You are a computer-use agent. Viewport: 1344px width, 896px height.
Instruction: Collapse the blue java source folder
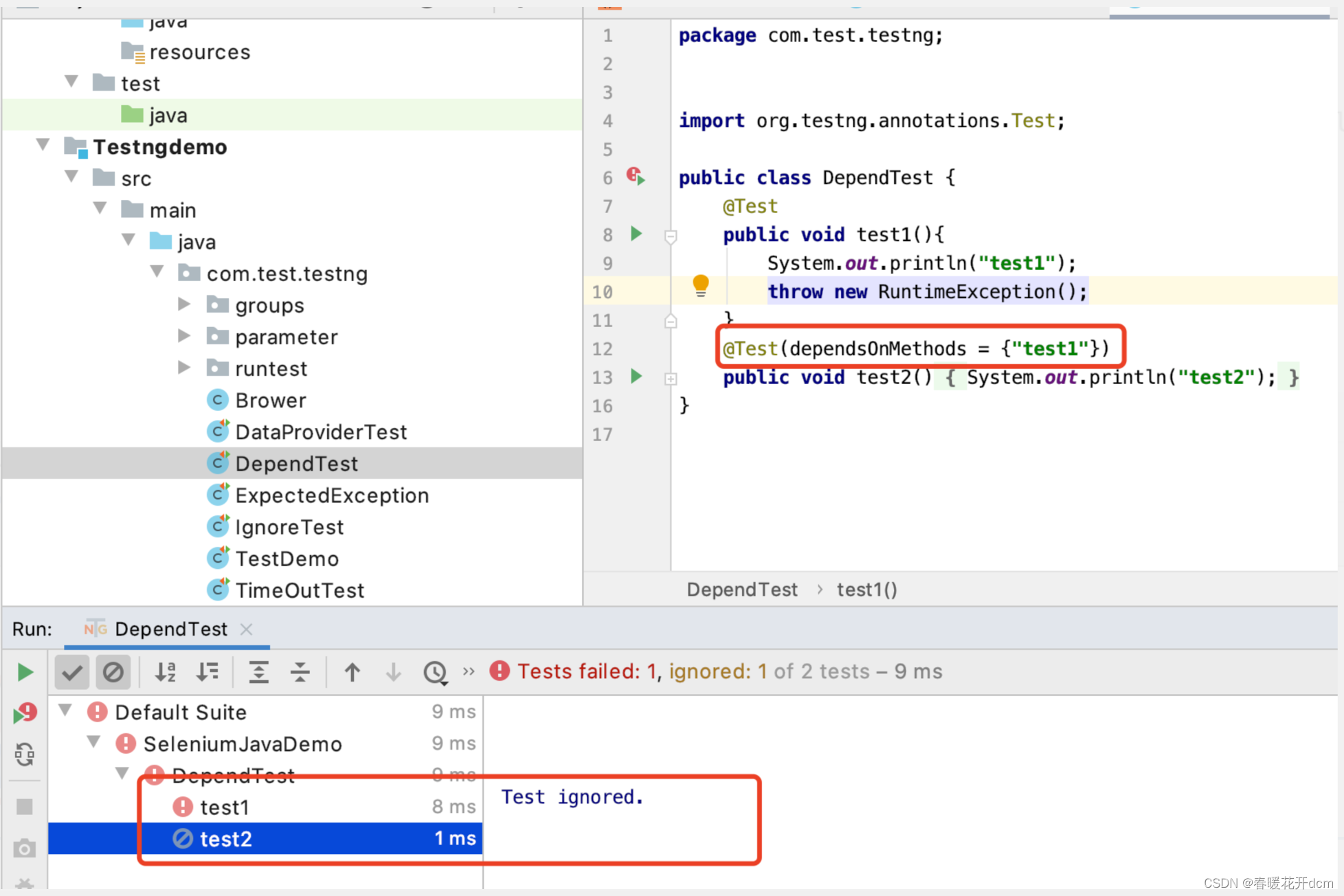pos(128,240)
